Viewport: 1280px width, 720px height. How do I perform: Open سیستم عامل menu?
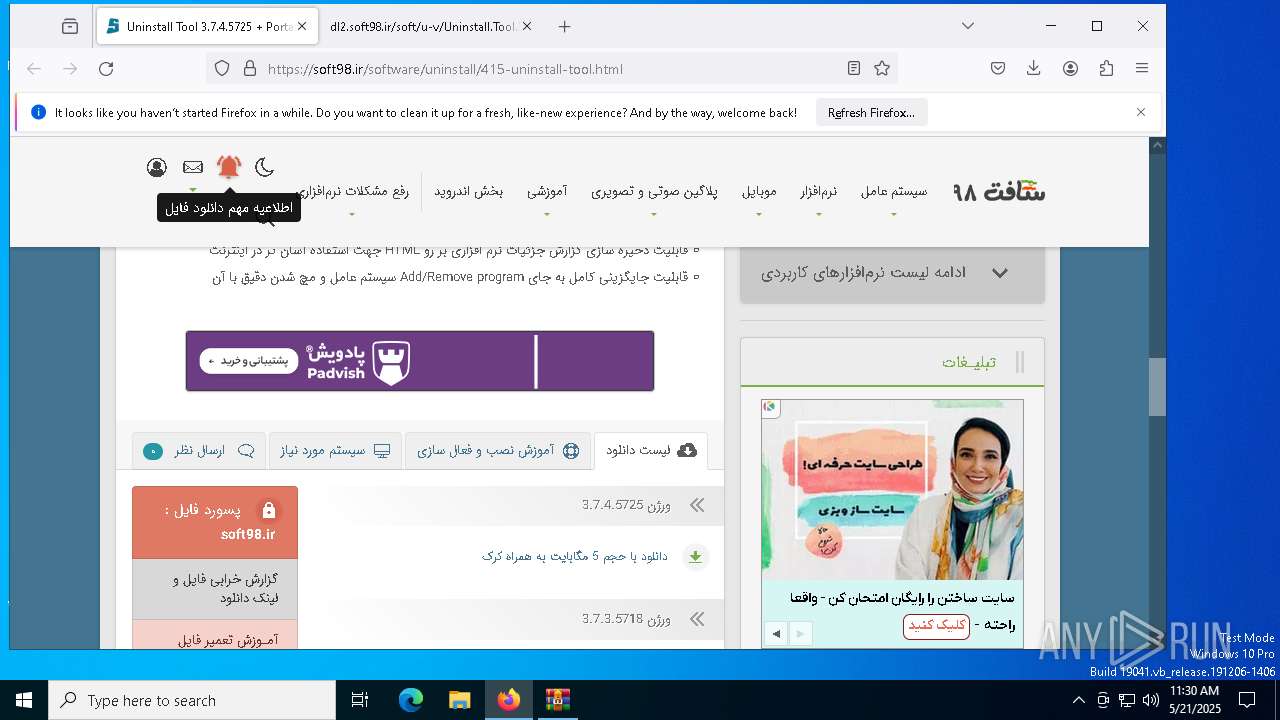click(894, 191)
